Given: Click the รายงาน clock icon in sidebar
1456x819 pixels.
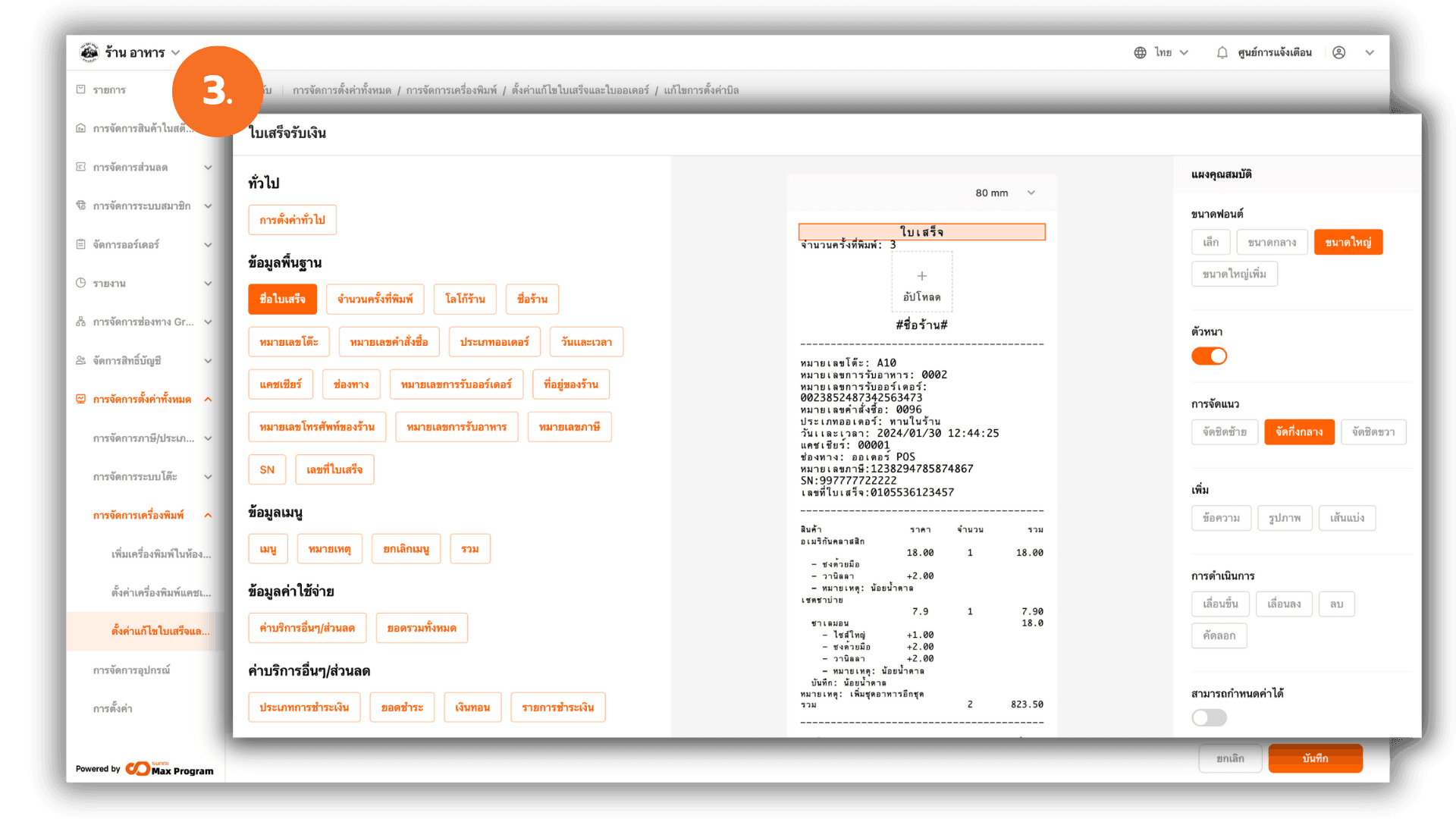Looking at the screenshot, I should point(81,283).
